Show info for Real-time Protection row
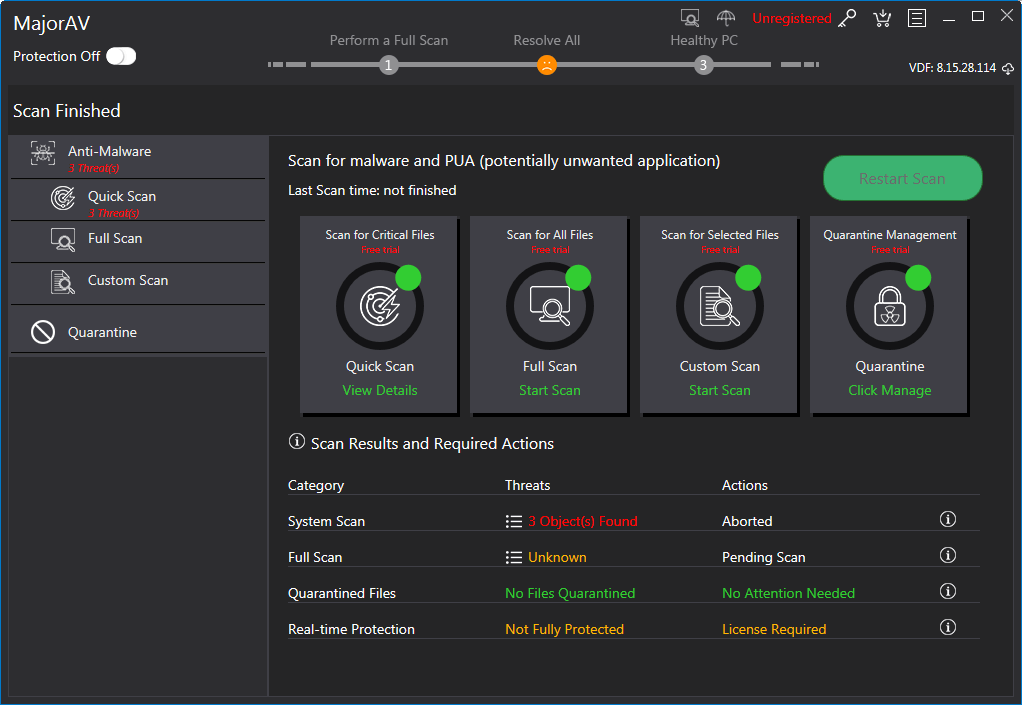The height and width of the screenshot is (705, 1022). [x=948, y=628]
